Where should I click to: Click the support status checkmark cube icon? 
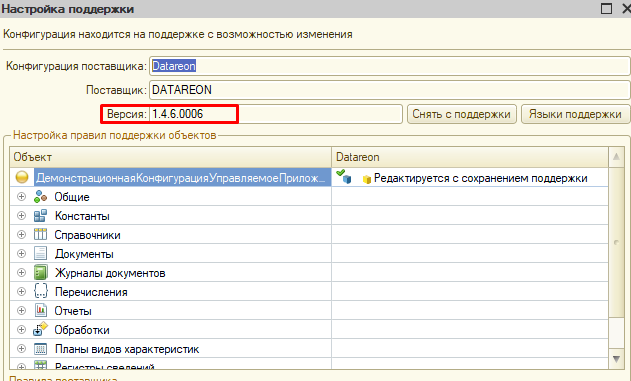coord(344,177)
